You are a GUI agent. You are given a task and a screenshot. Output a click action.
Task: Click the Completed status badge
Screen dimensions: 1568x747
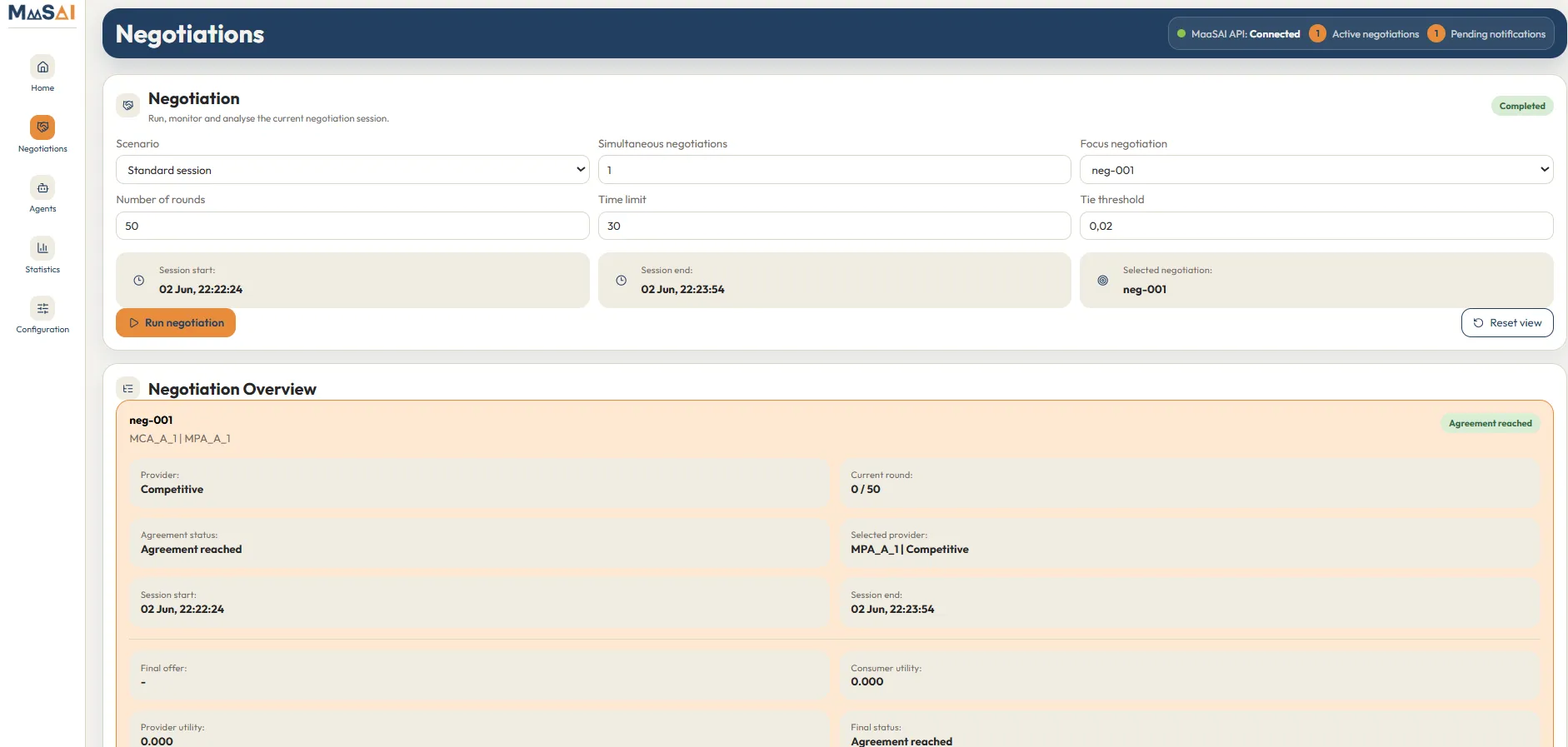pyautogui.click(x=1522, y=106)
